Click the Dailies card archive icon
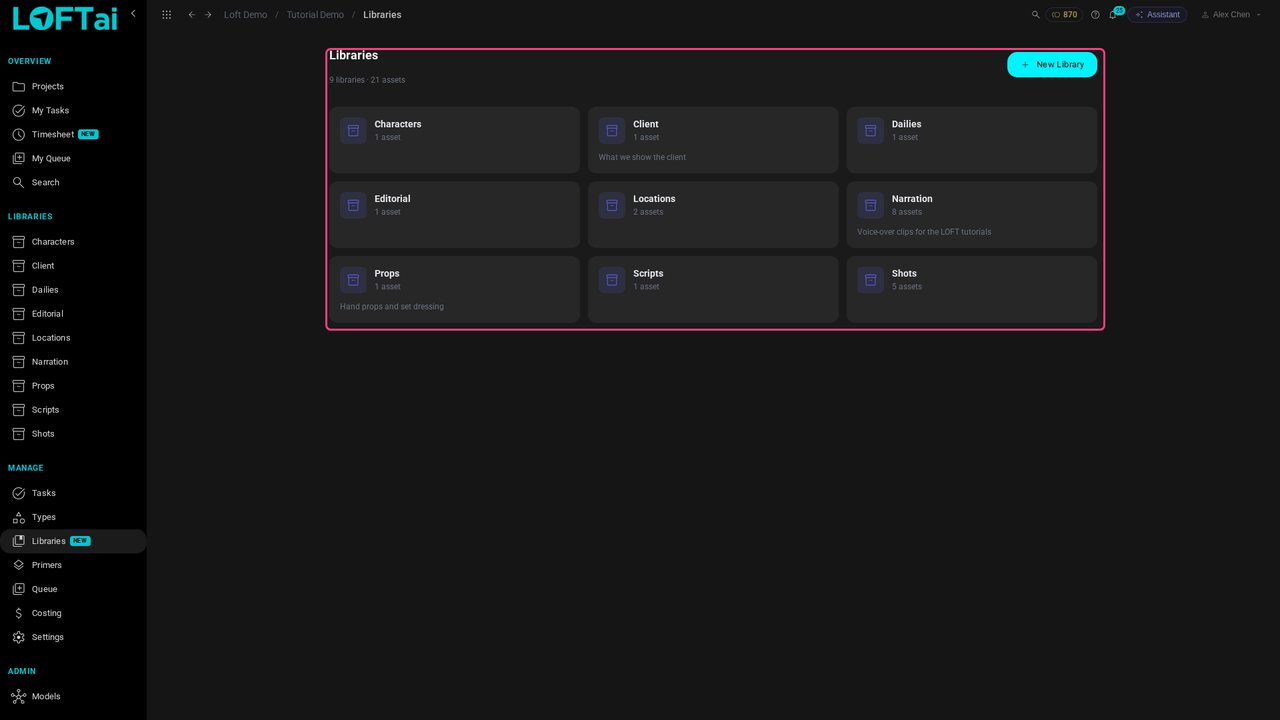 click(x=870, y=131)
